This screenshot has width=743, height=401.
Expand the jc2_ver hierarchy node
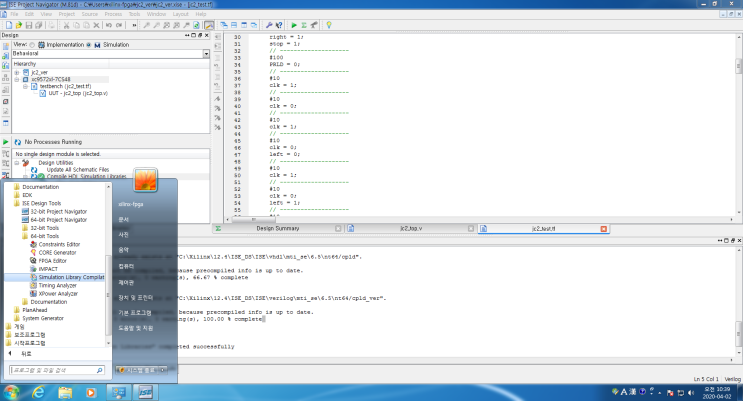tap(17, 73)
